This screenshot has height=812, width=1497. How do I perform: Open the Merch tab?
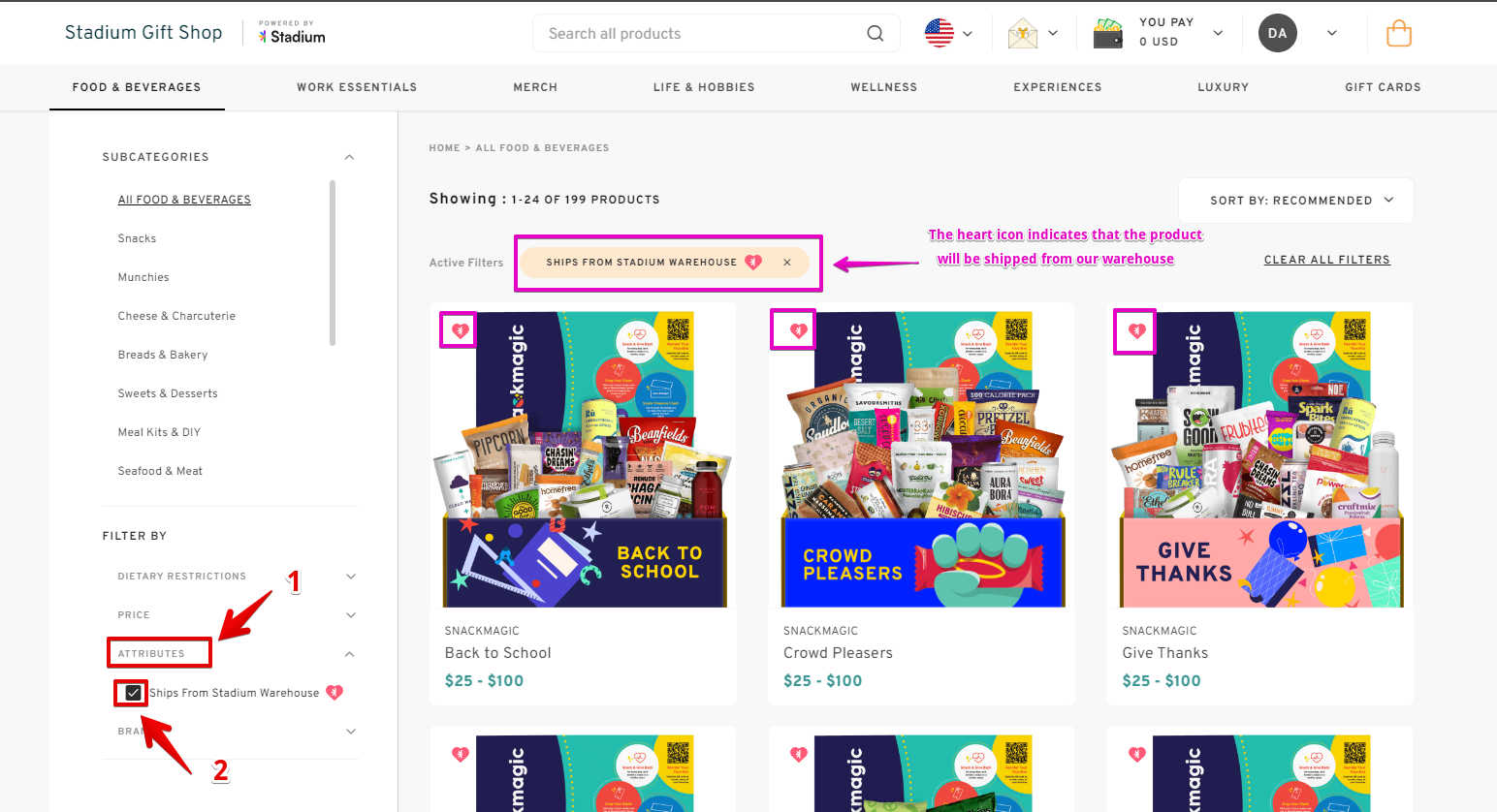pos(535,87)
